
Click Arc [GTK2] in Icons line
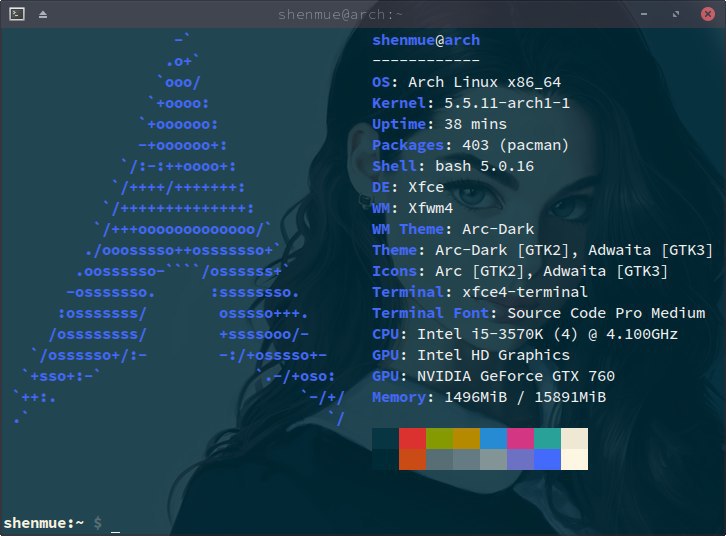click(480, 271)
